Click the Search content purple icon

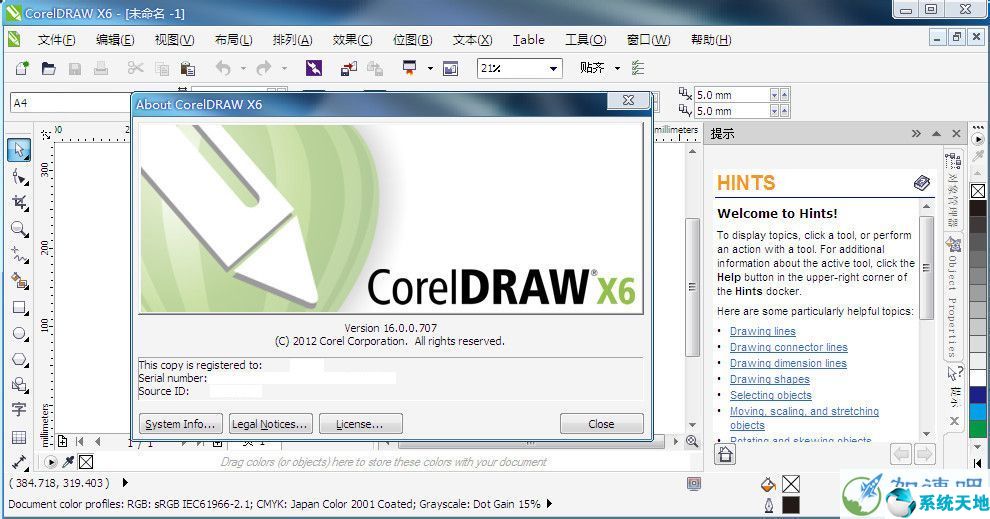click(x=314, y=68)
